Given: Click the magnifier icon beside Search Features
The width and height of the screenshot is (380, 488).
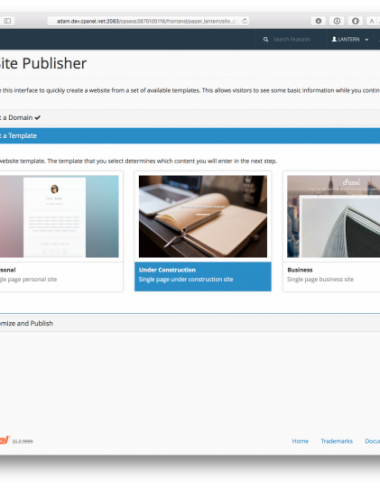Looking at the screenshot, I should click(x=266, y=39).
